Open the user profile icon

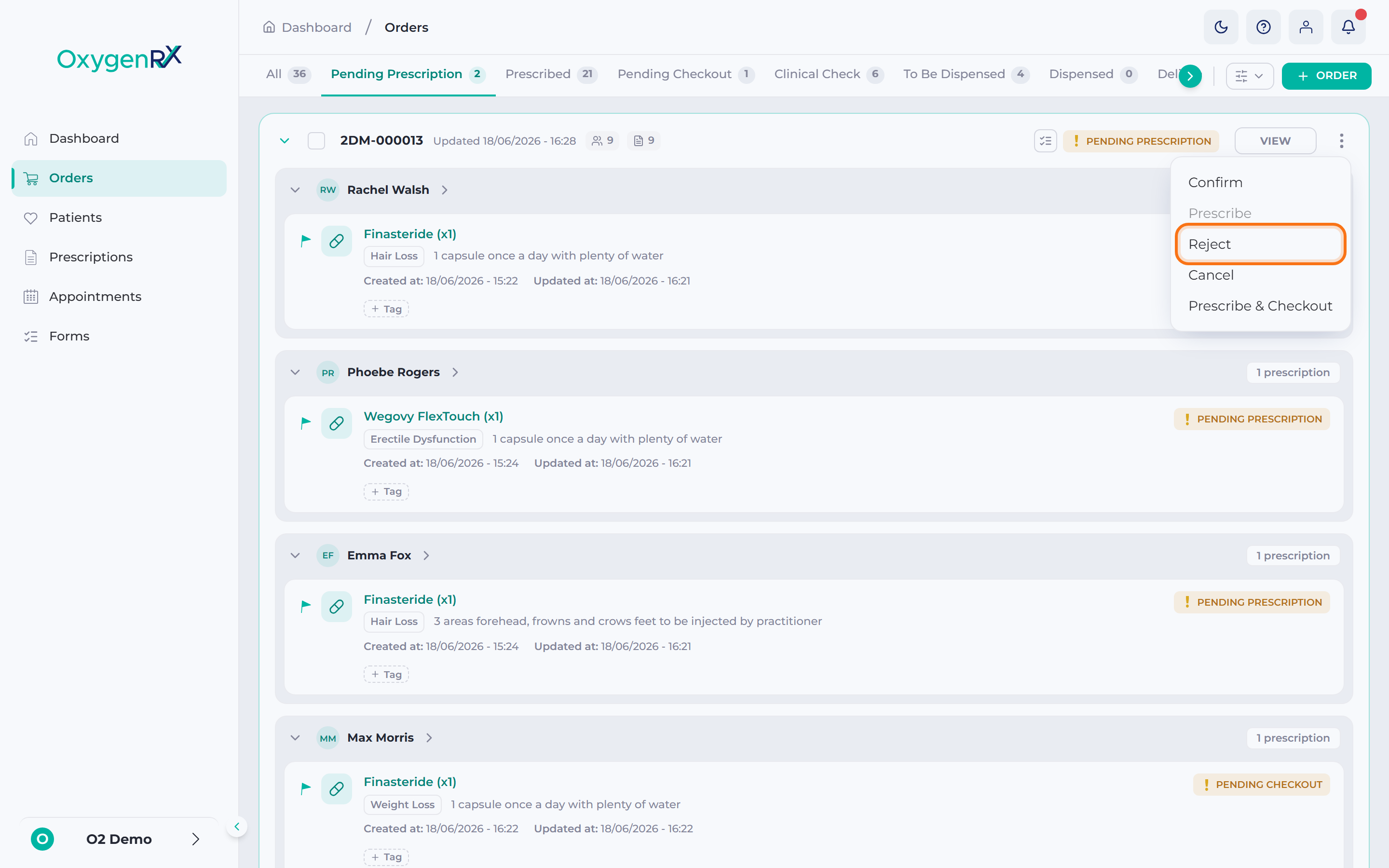(x=1306, y=27)
